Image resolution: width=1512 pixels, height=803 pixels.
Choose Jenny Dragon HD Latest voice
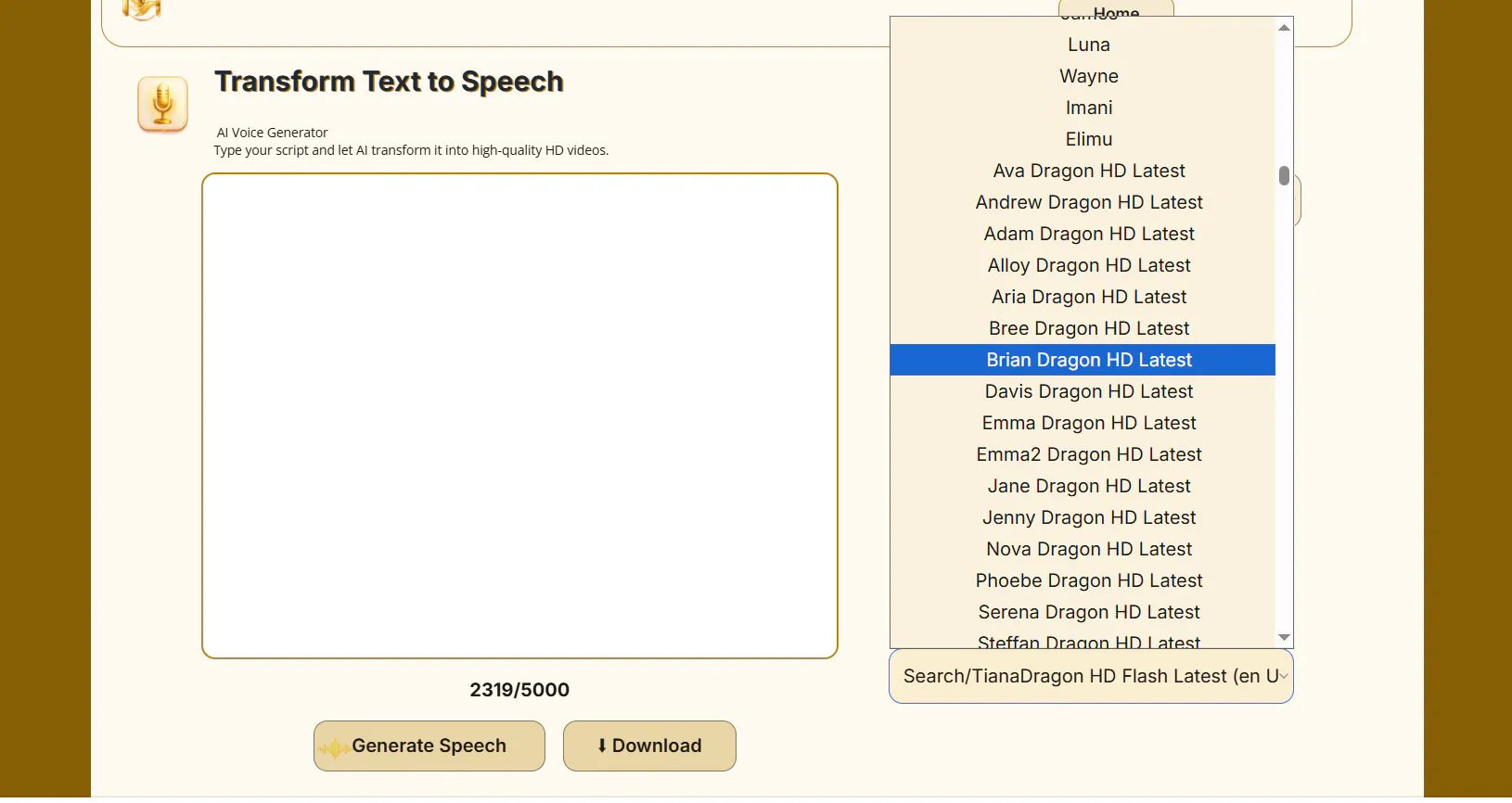(x=1083, y=517)
